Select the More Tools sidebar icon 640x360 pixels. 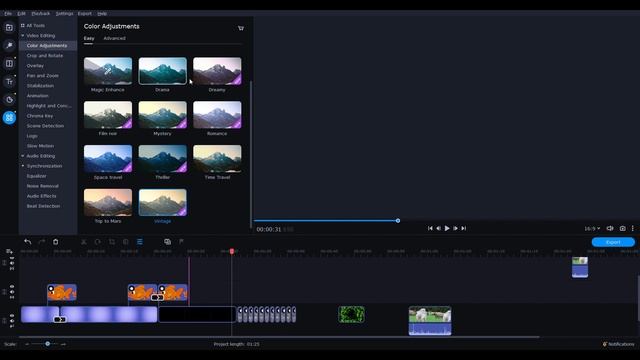[9, 118]
